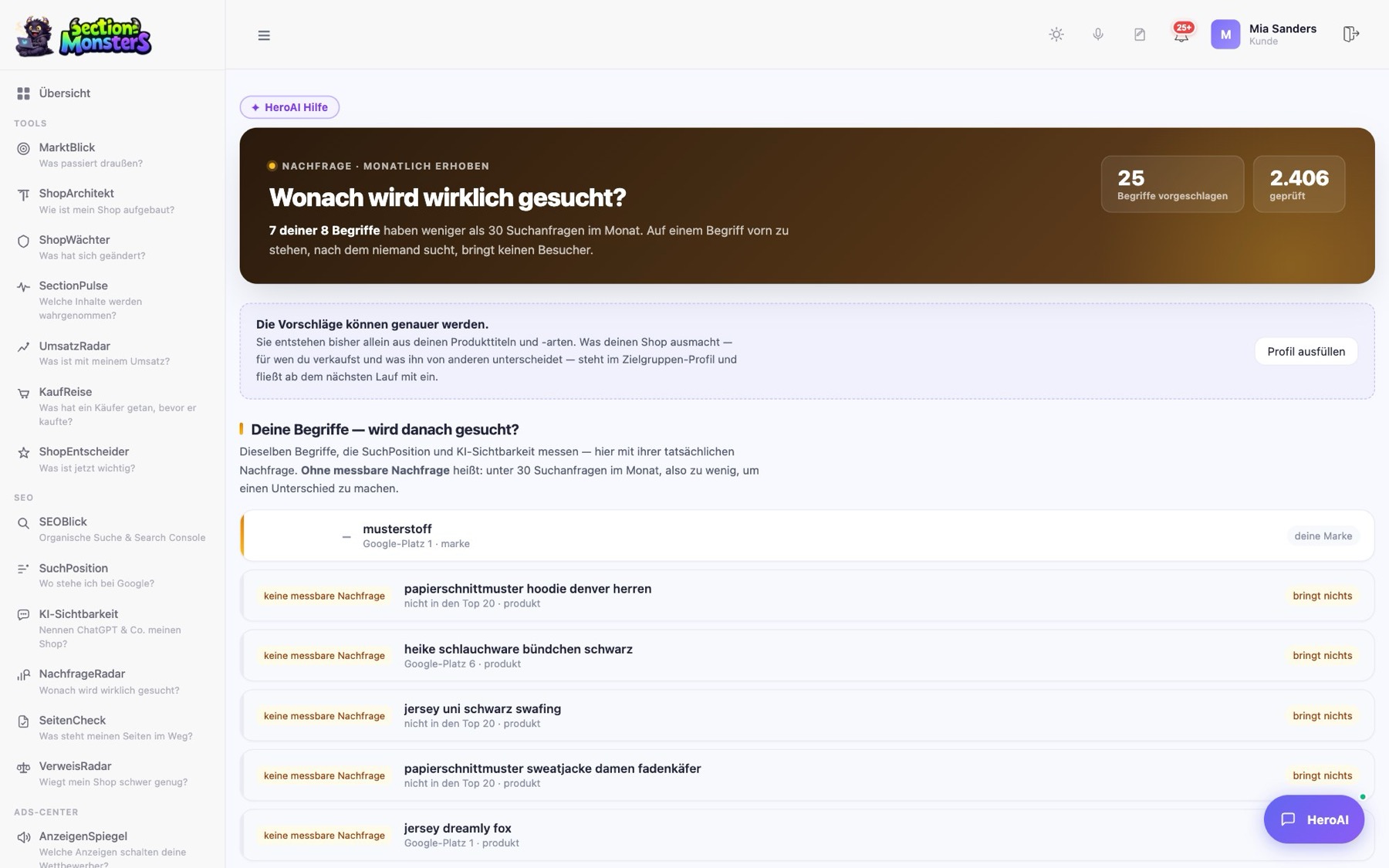Screen dimensions: 1389x868
Task: Toggle the light/dark theme sun icon
Action: [x=1056, y=35]
